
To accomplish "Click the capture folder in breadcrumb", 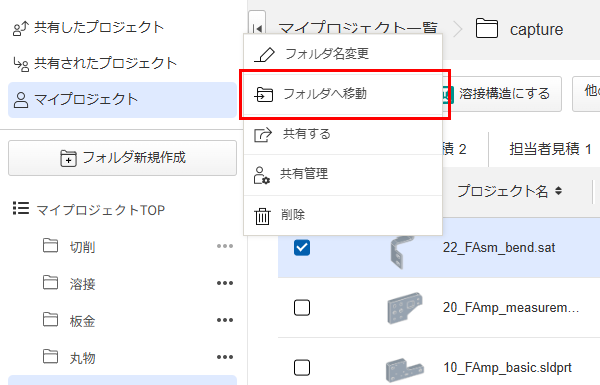I will pyautogui.click(x=536, y=29).
